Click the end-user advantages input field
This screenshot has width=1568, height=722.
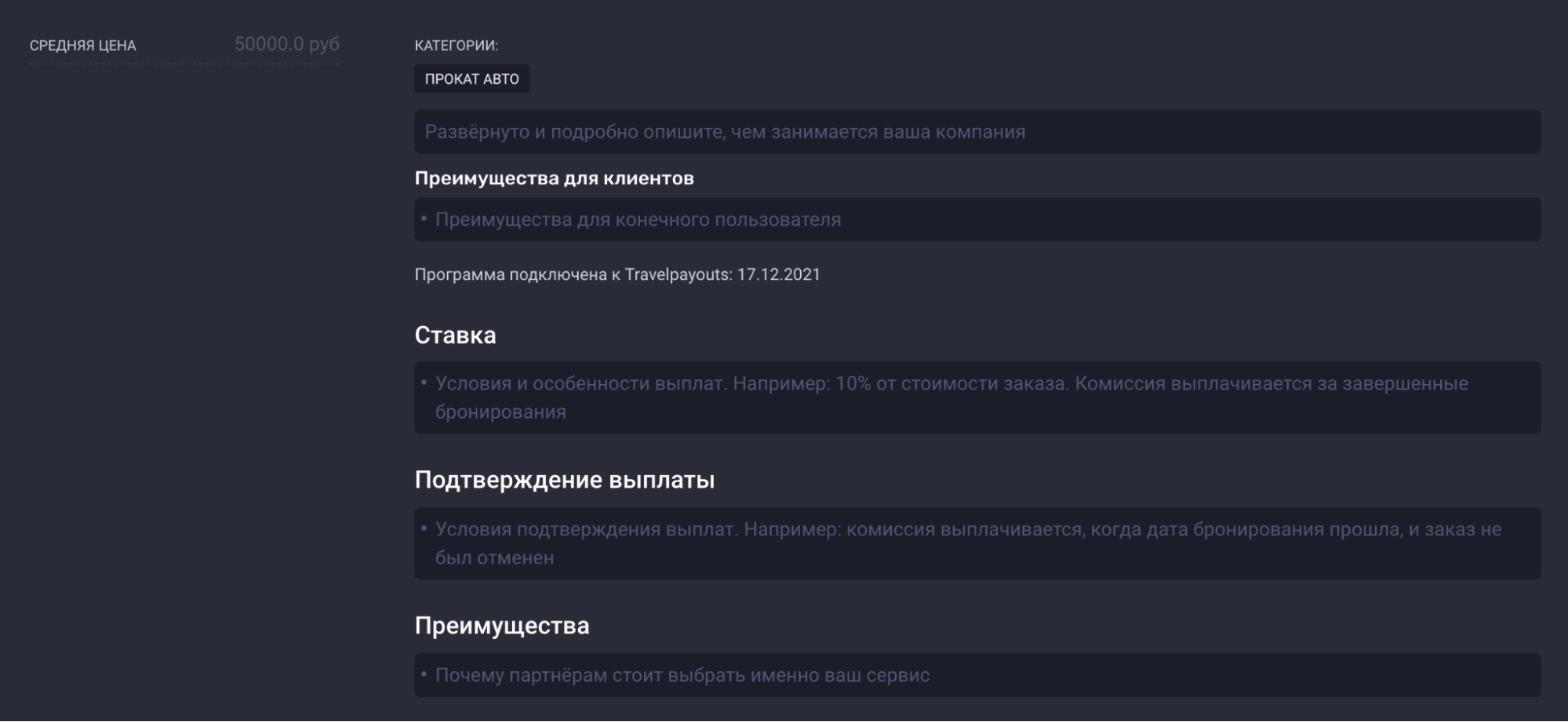(x=977, y=220)
